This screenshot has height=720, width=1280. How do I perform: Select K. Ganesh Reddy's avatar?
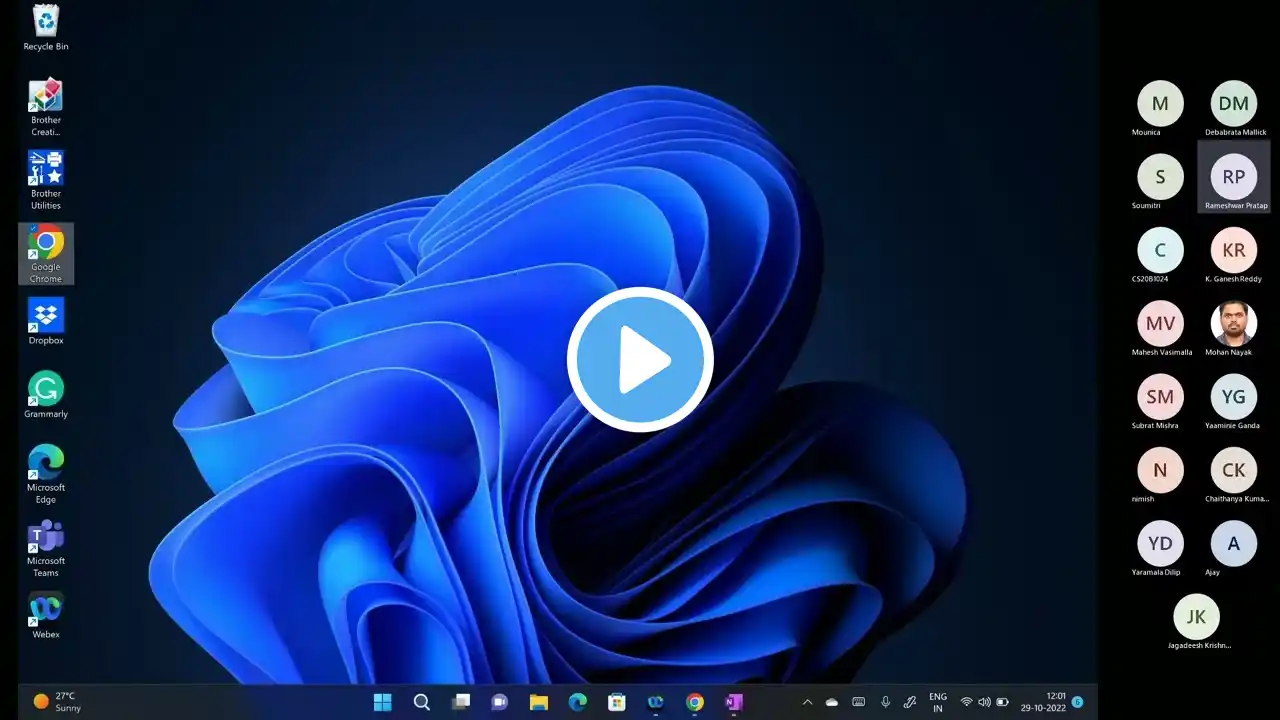(x=1234, y=250)
